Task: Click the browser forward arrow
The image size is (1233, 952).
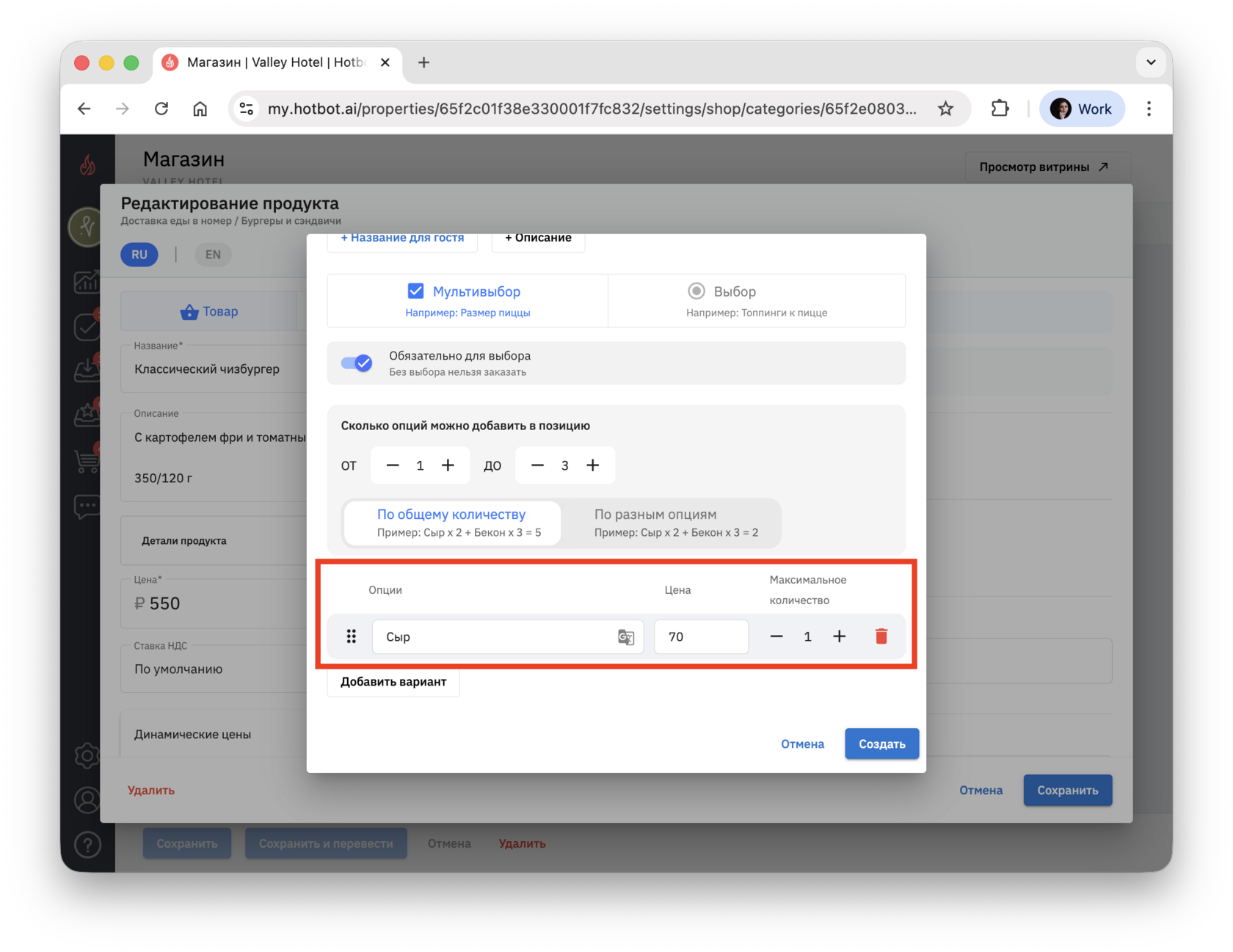Action: (x=123, y=109)
